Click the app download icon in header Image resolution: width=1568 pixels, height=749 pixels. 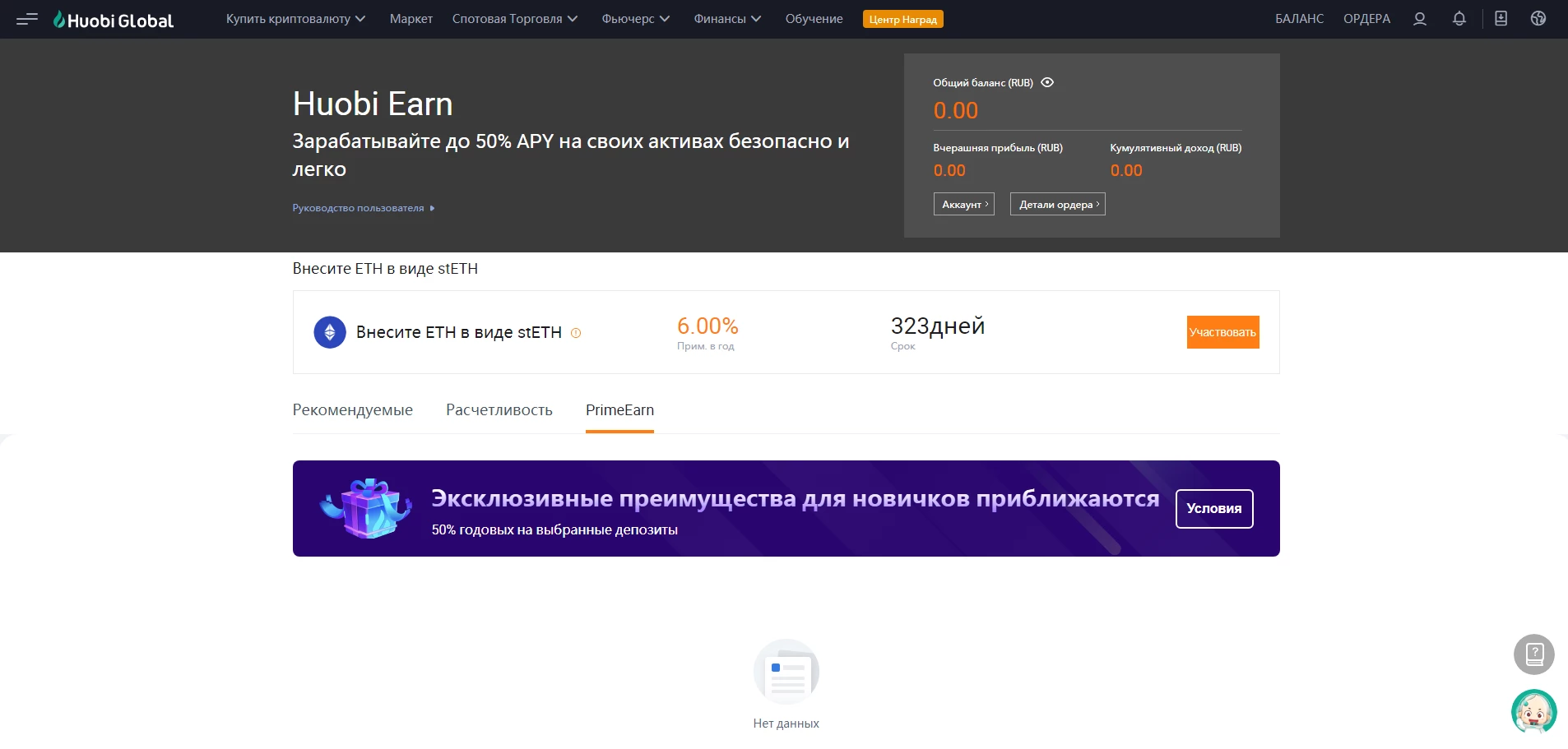pyautogui.click(x=1501, y=18)
